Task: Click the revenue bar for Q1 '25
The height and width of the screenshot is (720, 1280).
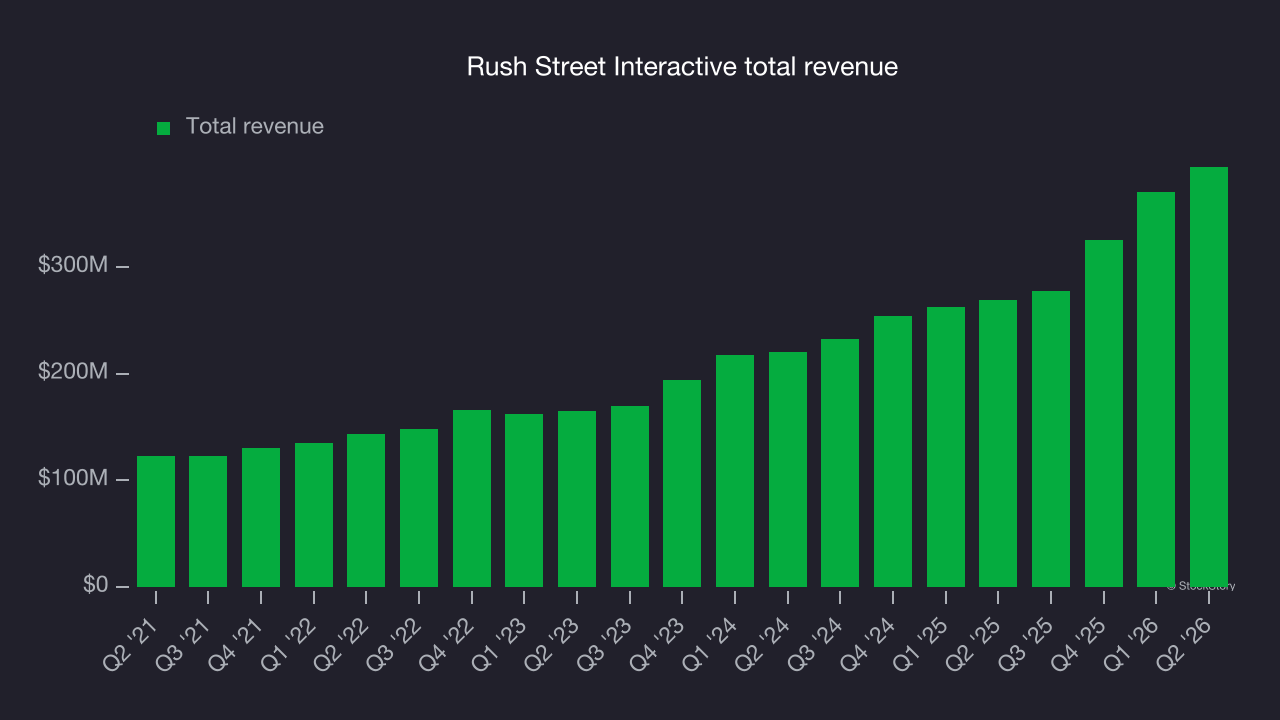Action: pos(946,447)
